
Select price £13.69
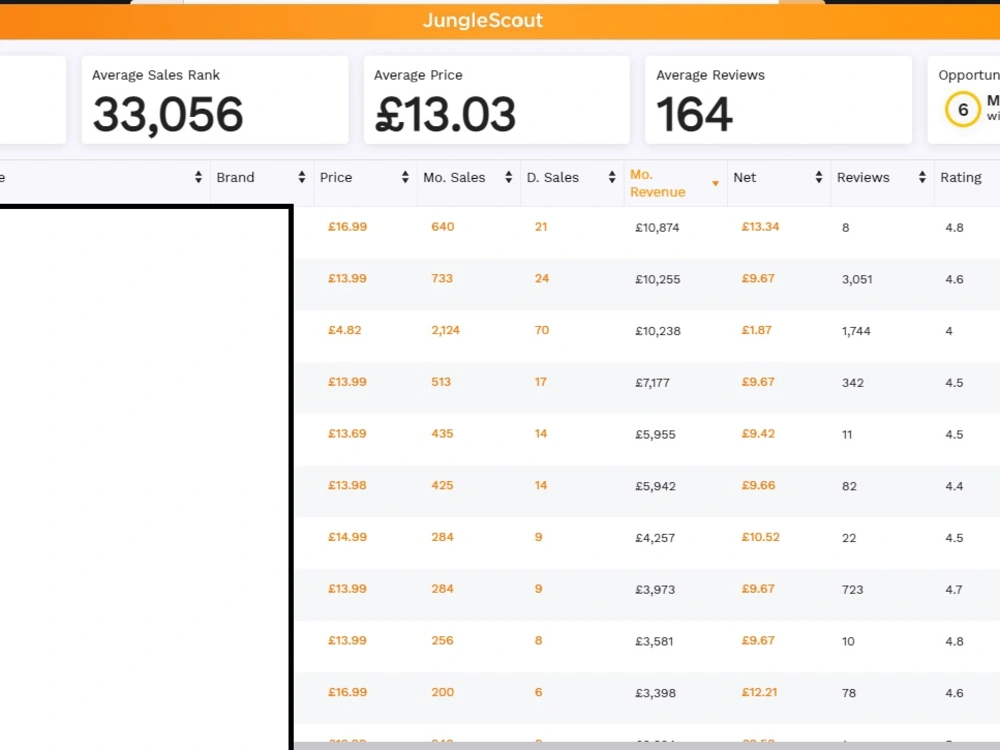348,433
